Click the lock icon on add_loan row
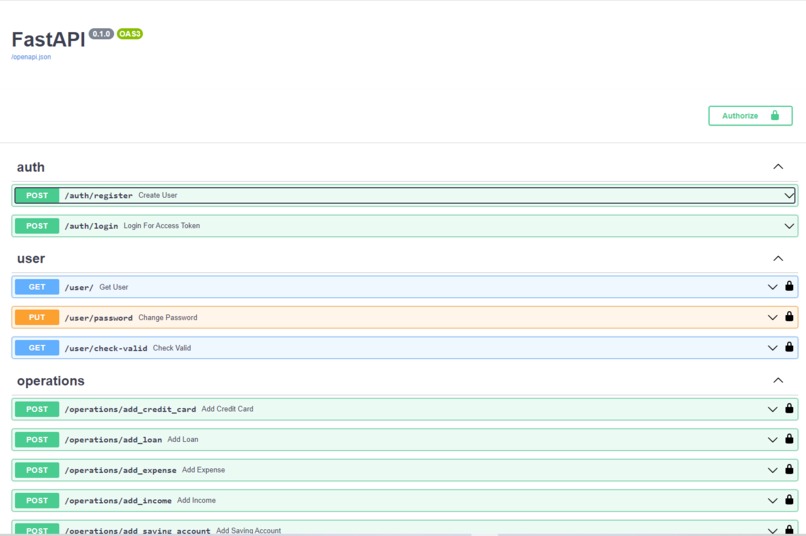Screen dimensions: 806x536 pyautogui.click(x=789, y=439)
